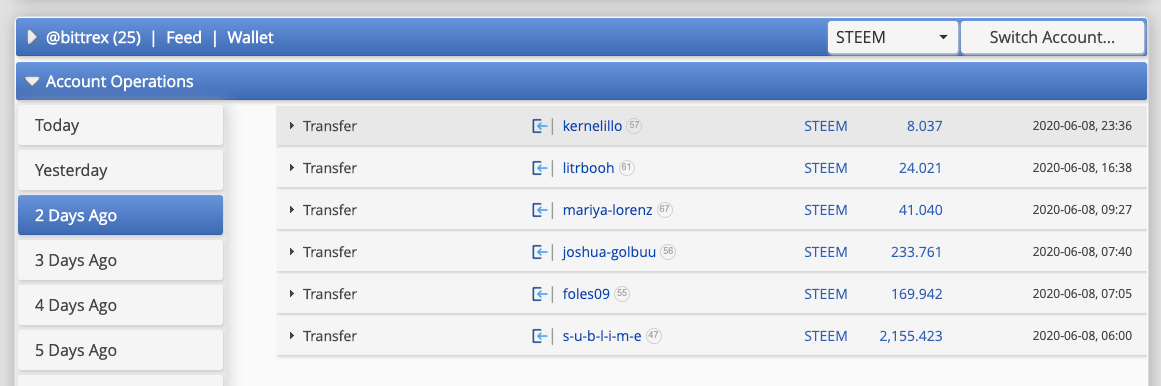Open the STEEM currency dropdown
This screenshot has height=386, width=1161.
pyautogui.click(x=892, y=37)
